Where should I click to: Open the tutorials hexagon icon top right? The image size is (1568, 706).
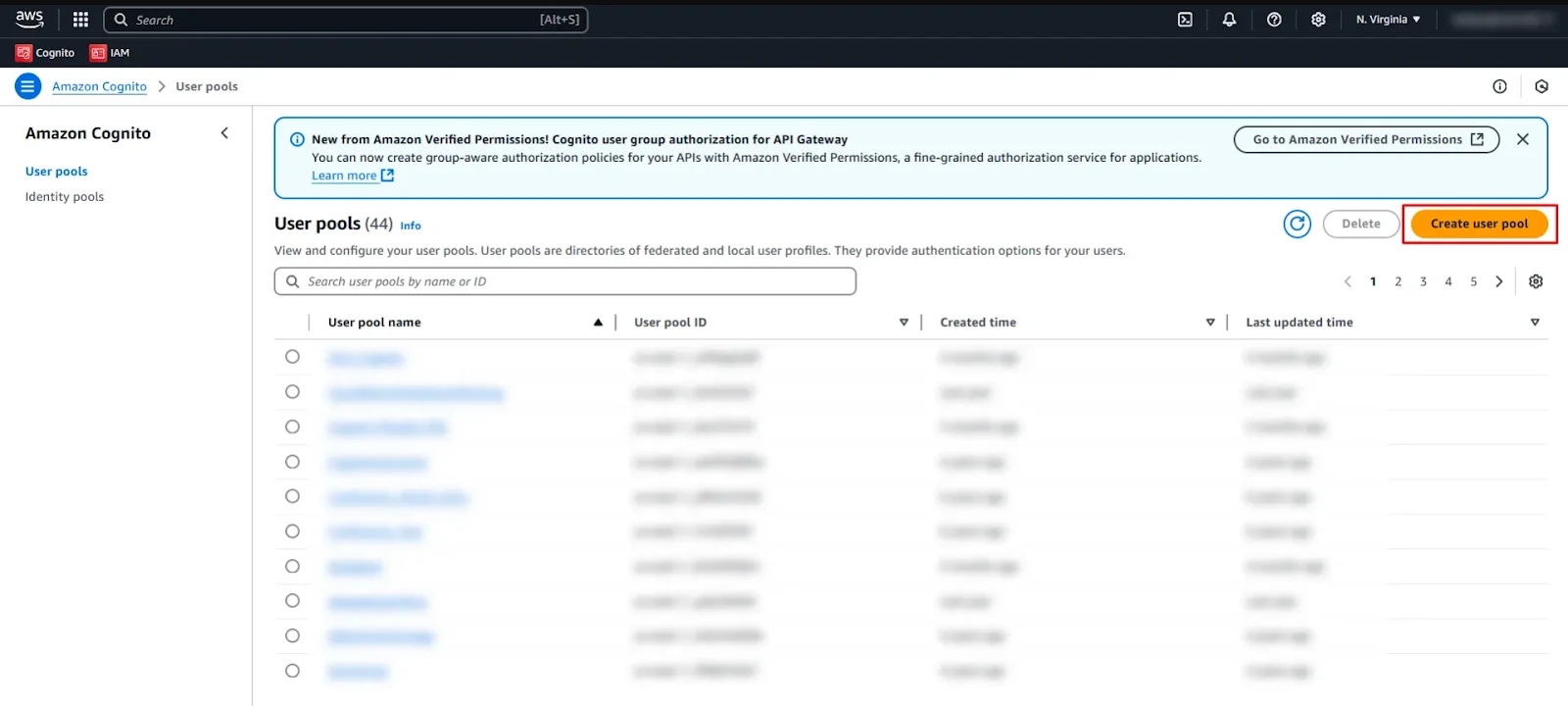[1542, 86]
